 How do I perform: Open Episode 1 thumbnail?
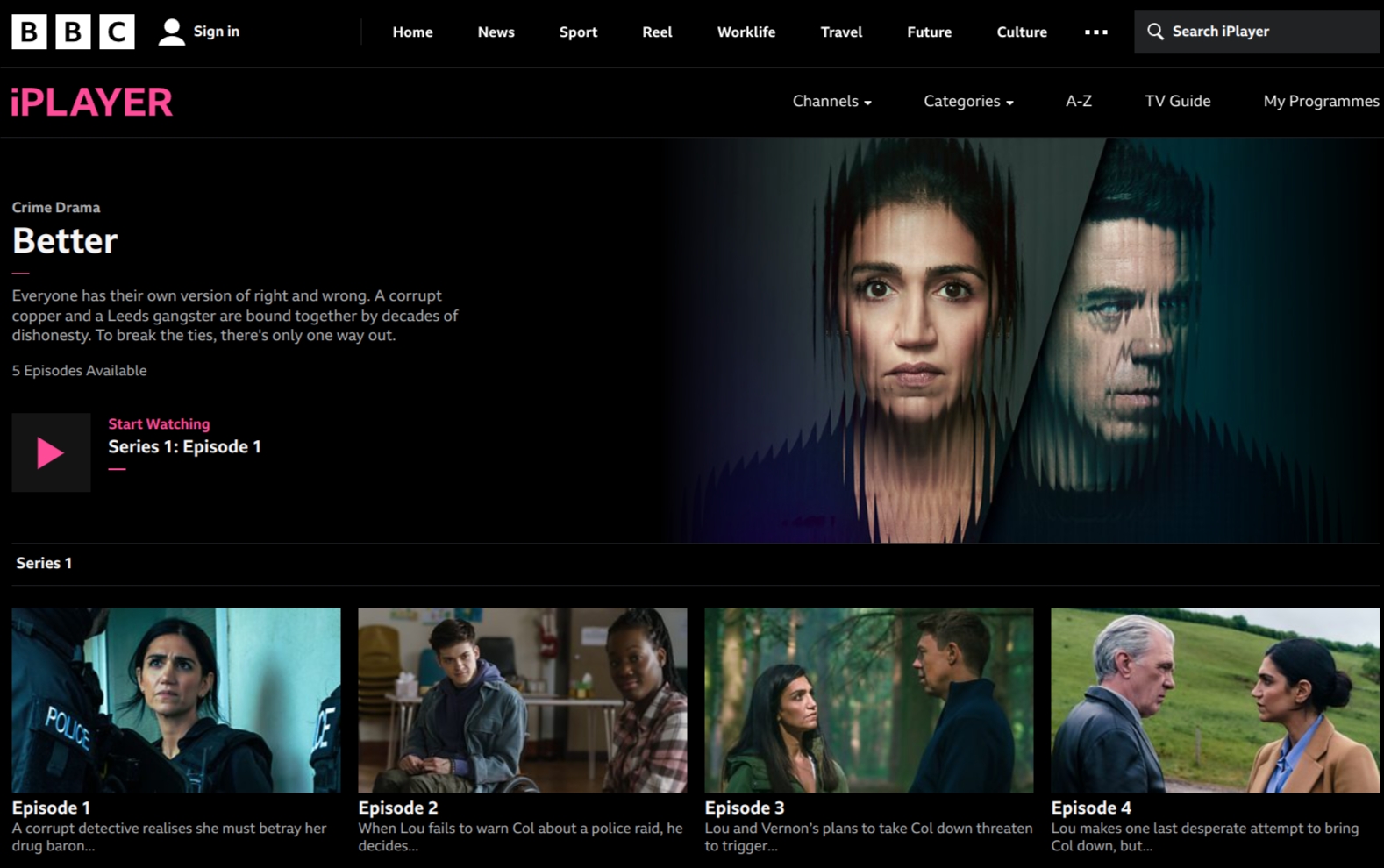(176, 700)
